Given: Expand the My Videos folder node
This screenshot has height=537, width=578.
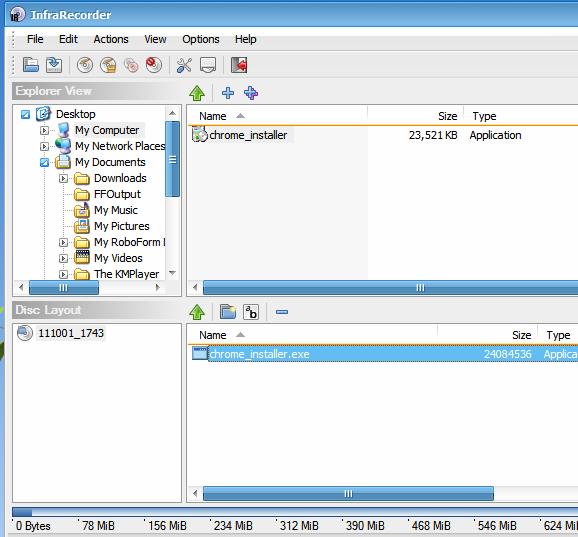Looking at the screenshot, I should tap(63, 259).
